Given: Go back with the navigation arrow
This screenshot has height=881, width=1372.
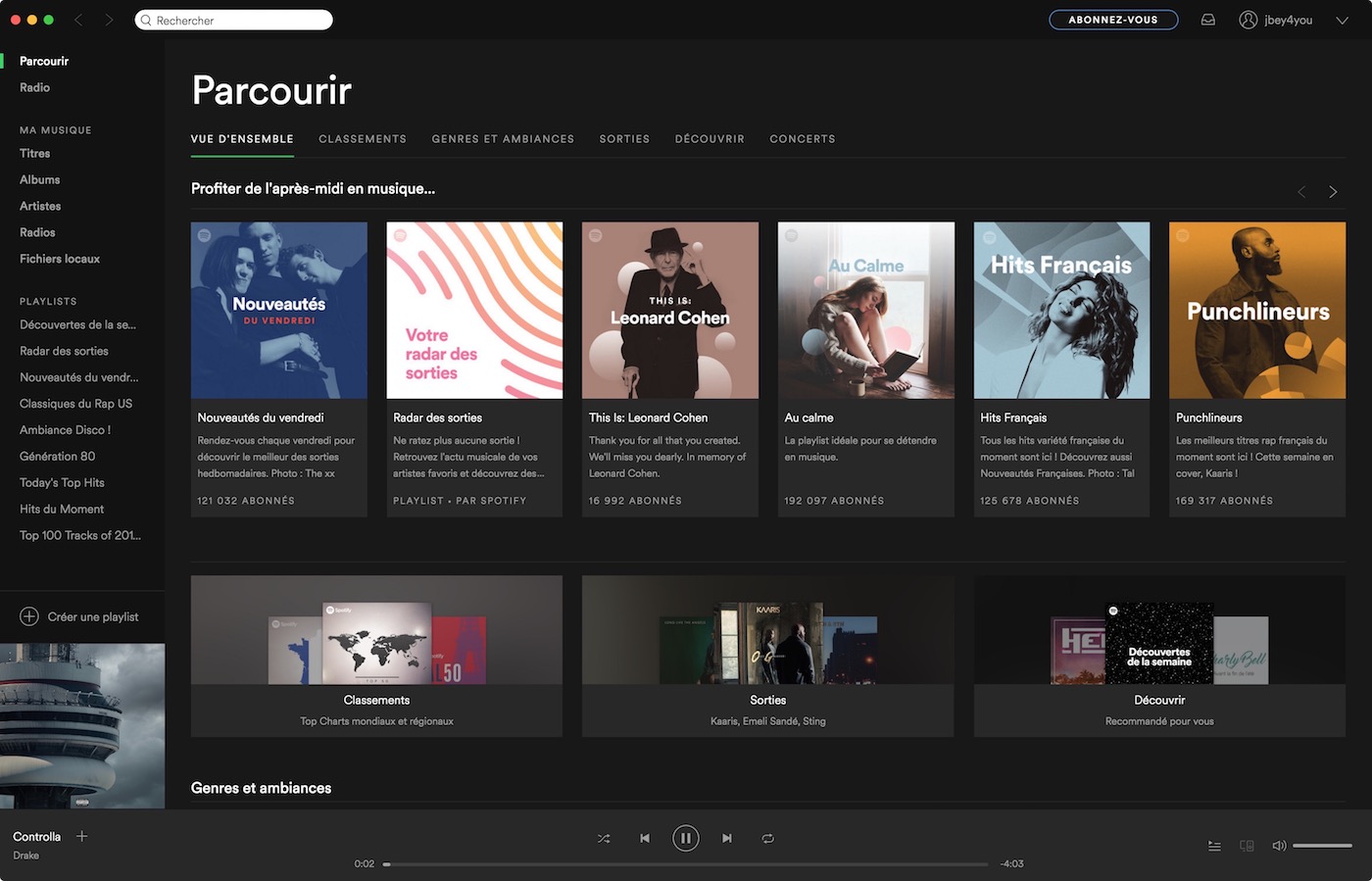Looking at the screenshot, I should point(78,20).
